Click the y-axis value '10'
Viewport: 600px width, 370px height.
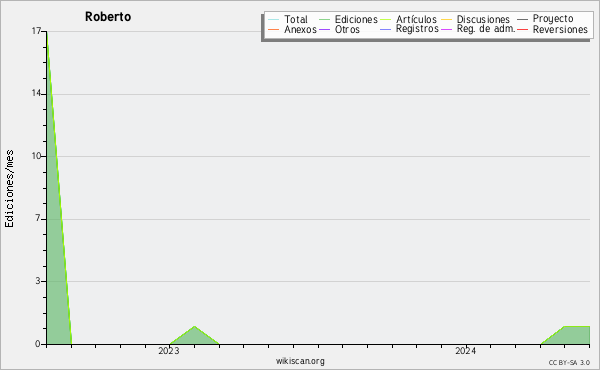point(36,156)
